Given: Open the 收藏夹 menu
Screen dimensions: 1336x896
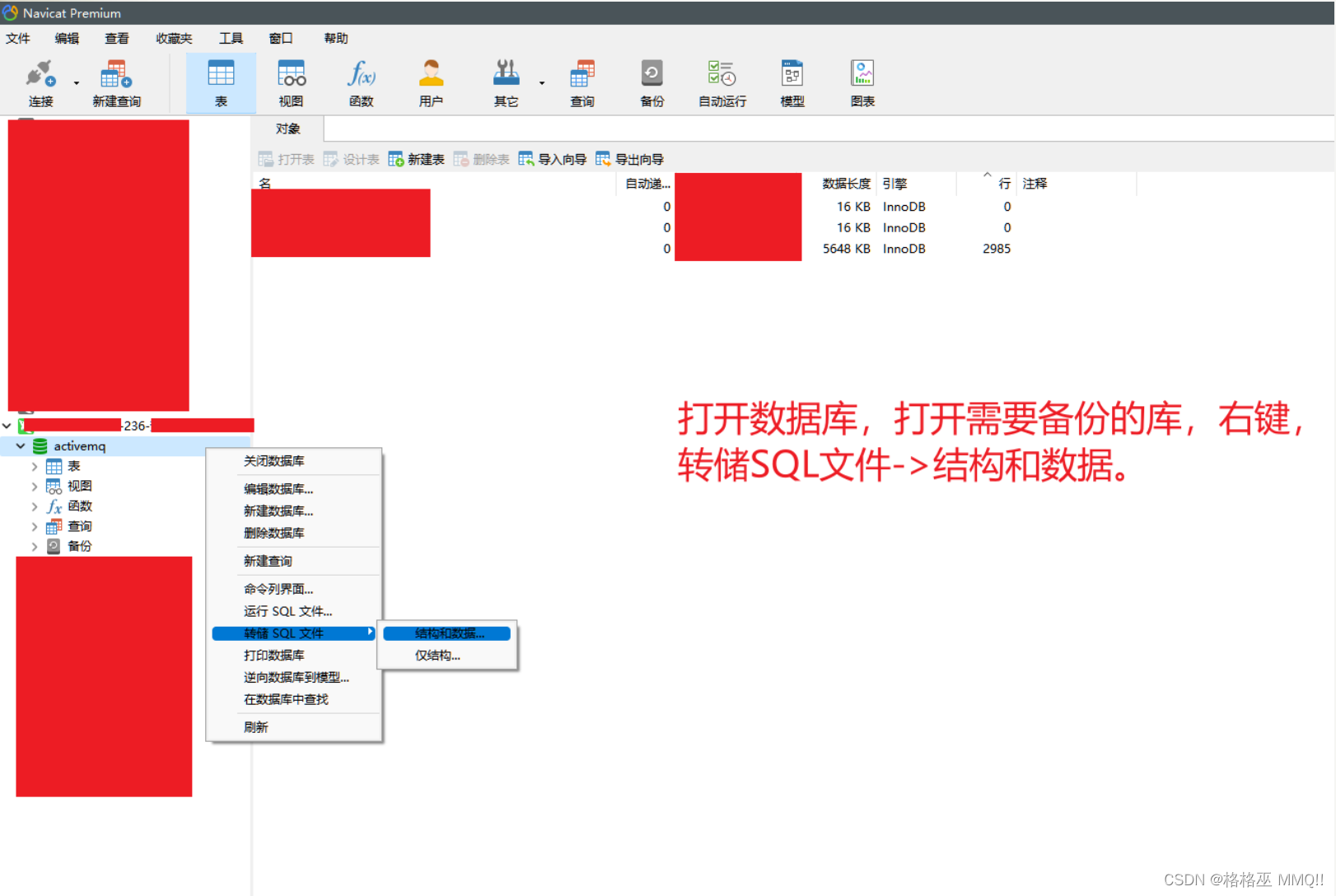Looking at the screenshot, I should pyautogui.click(x=174, y=38).
